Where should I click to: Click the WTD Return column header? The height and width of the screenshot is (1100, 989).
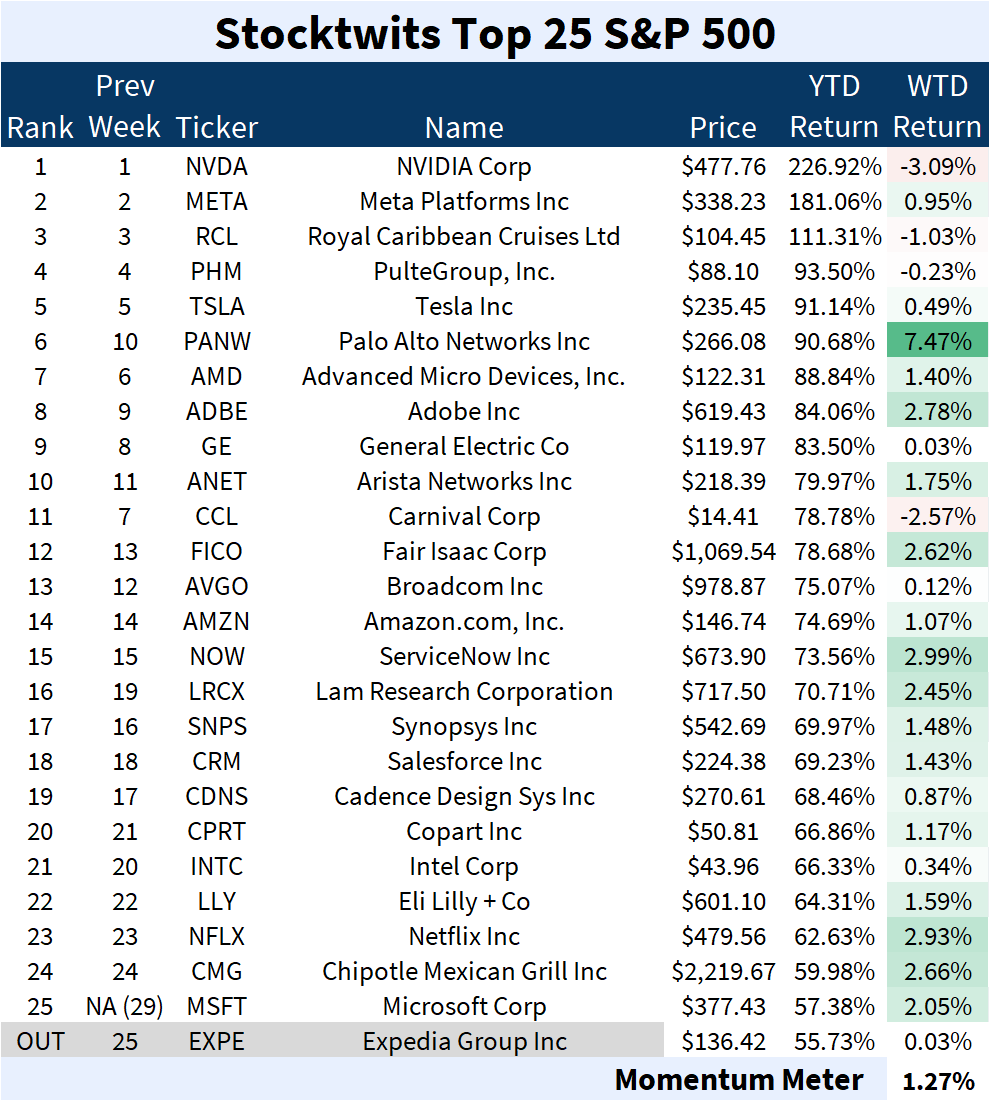(937, 107)
